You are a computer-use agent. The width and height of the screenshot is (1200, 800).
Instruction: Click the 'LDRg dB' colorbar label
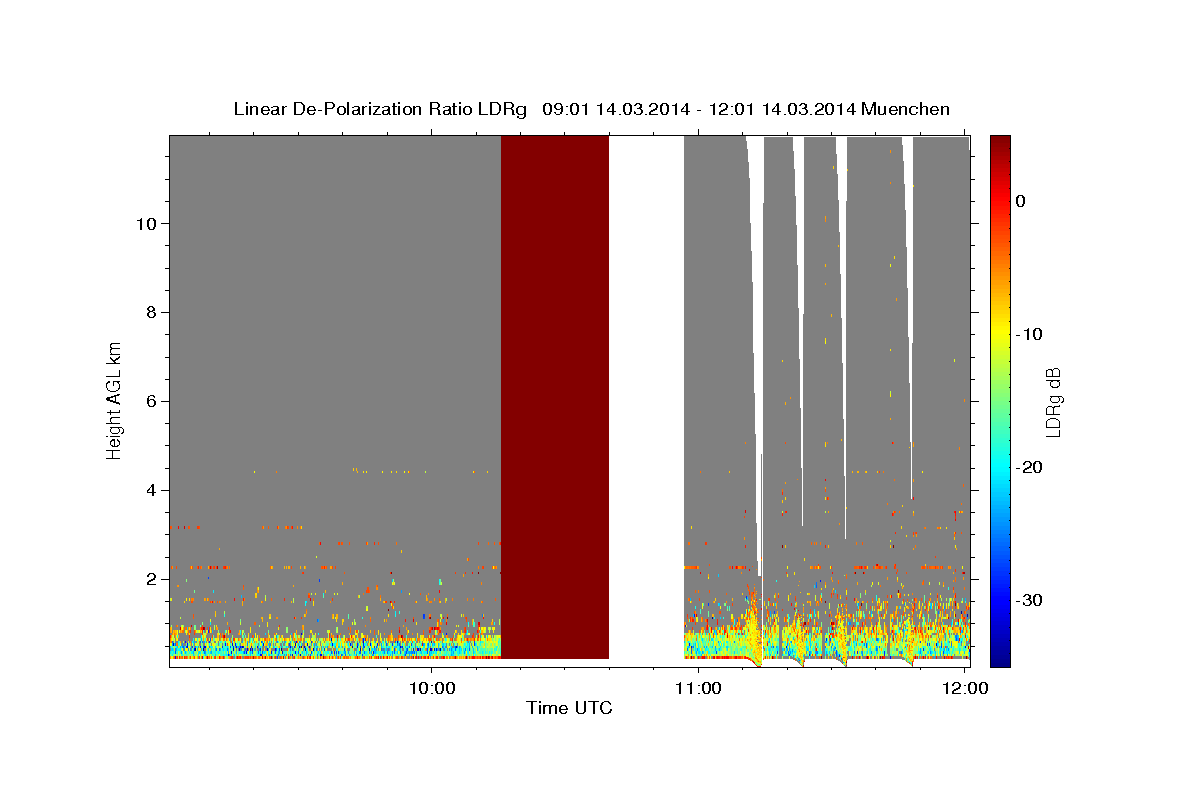click(x=1053, y=402)
